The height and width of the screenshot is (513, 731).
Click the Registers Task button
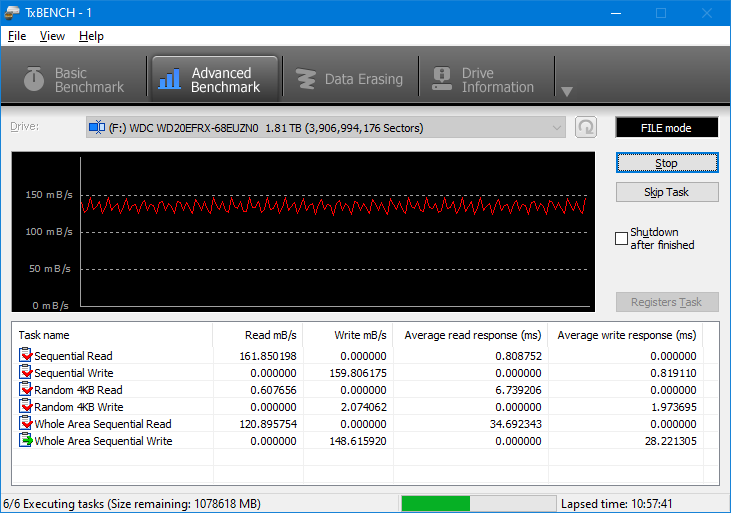(x=667, y=302)
